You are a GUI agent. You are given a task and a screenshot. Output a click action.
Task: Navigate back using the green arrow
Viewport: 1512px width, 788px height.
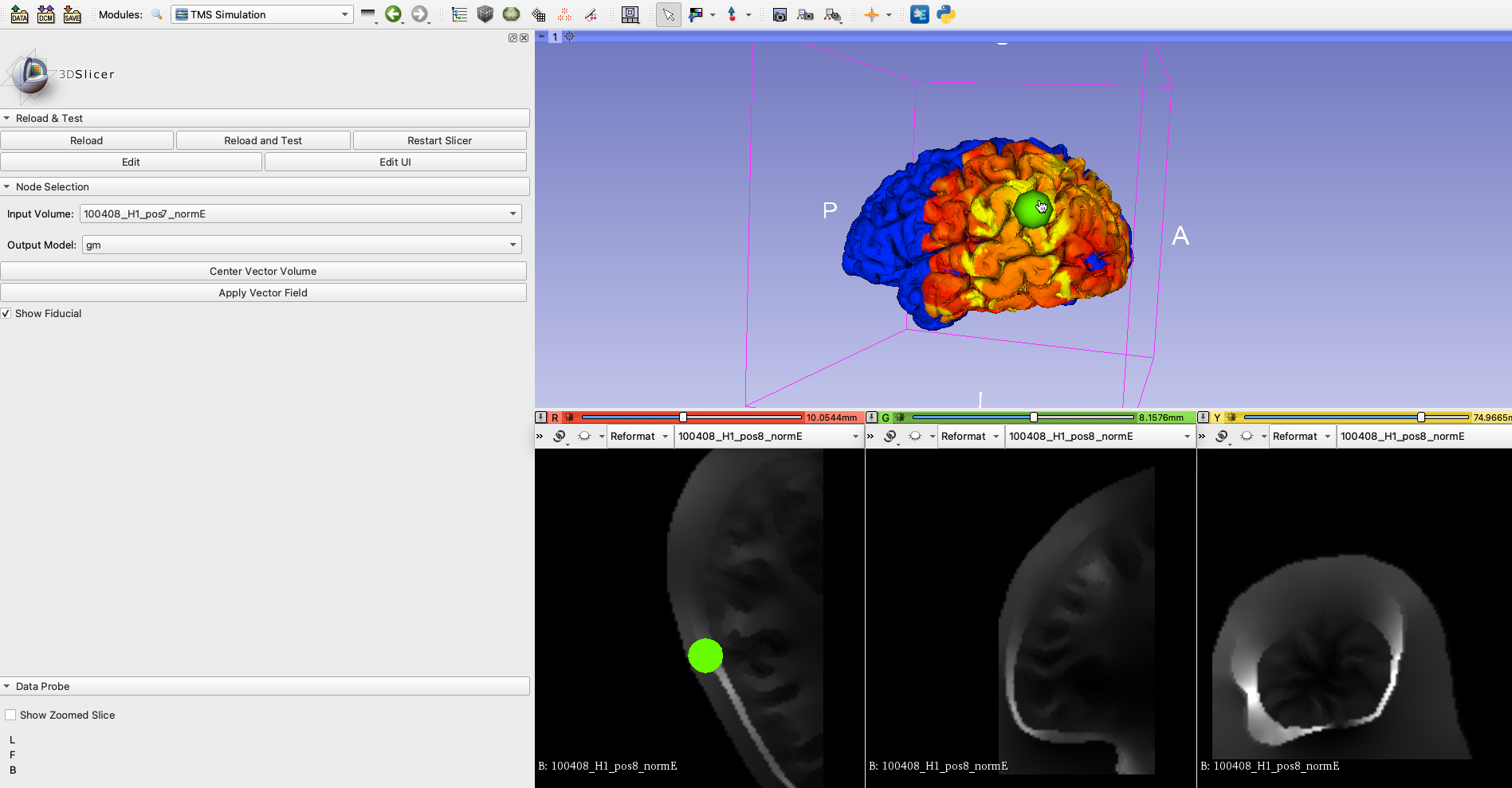[x=394, y=14]
